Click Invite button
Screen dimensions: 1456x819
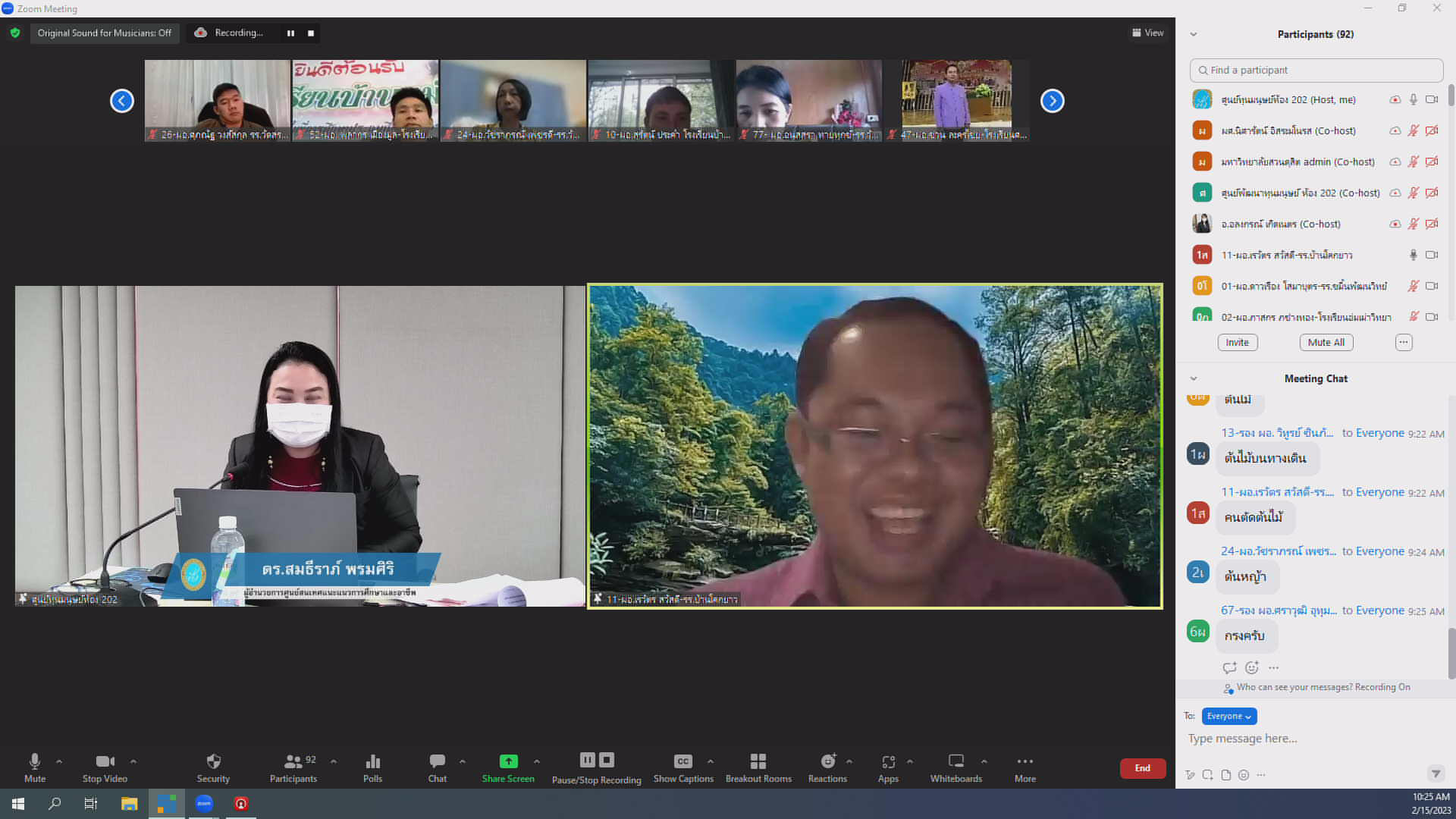[x=1238, y=342]
